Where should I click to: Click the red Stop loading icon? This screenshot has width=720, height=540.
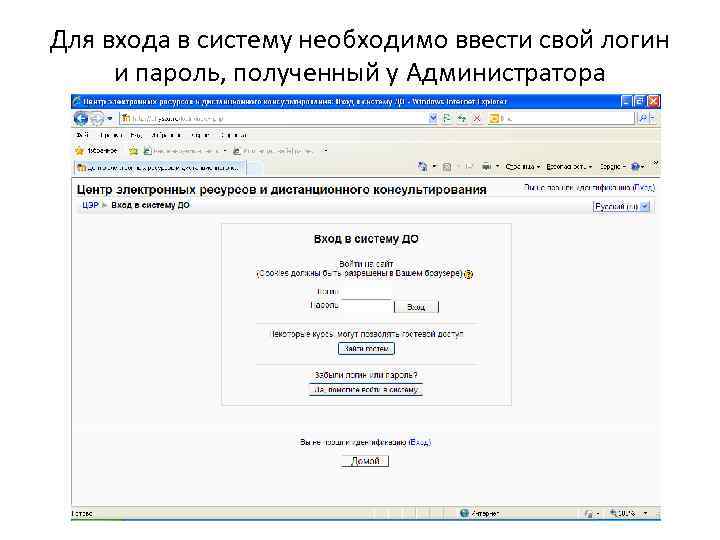(x=477, y=118)
